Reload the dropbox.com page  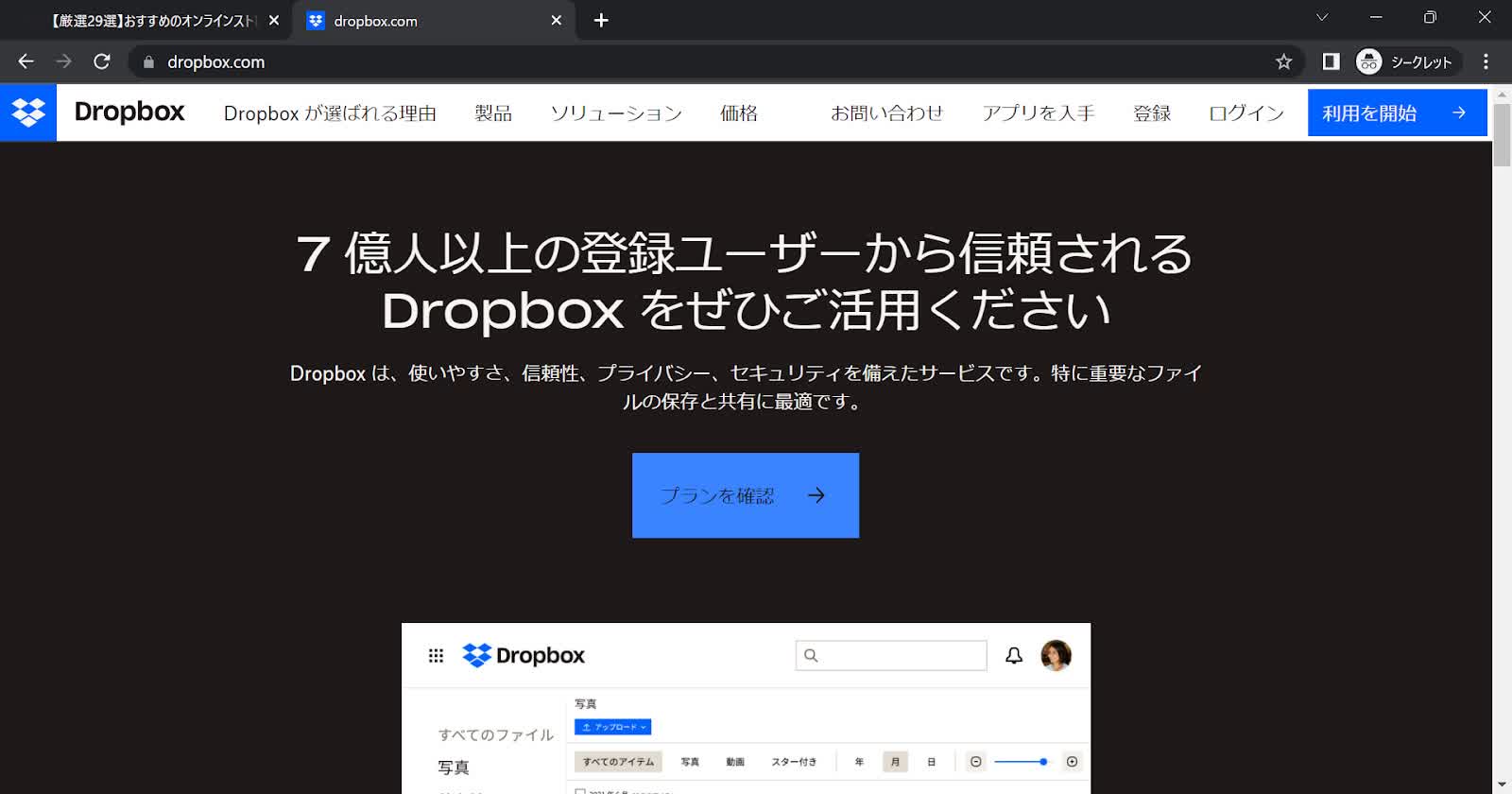tap(102, 61)
